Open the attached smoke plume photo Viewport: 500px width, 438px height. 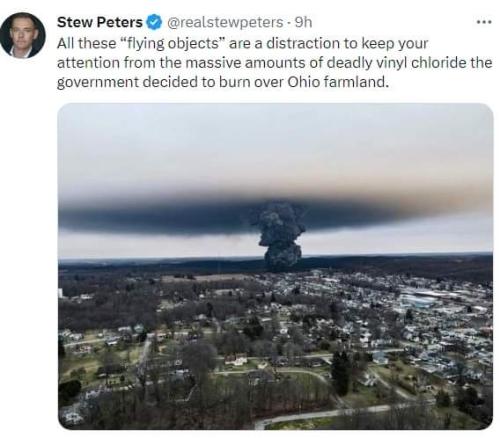(275, 266)
